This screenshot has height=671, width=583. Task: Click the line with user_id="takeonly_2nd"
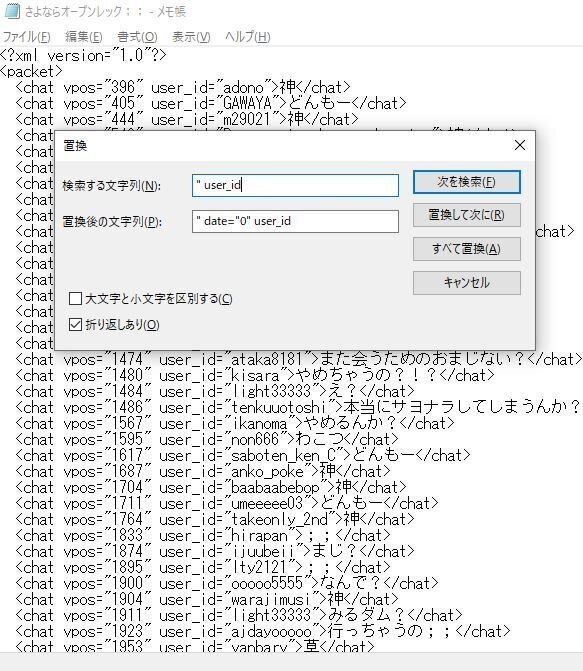click(x=215, y=519)
